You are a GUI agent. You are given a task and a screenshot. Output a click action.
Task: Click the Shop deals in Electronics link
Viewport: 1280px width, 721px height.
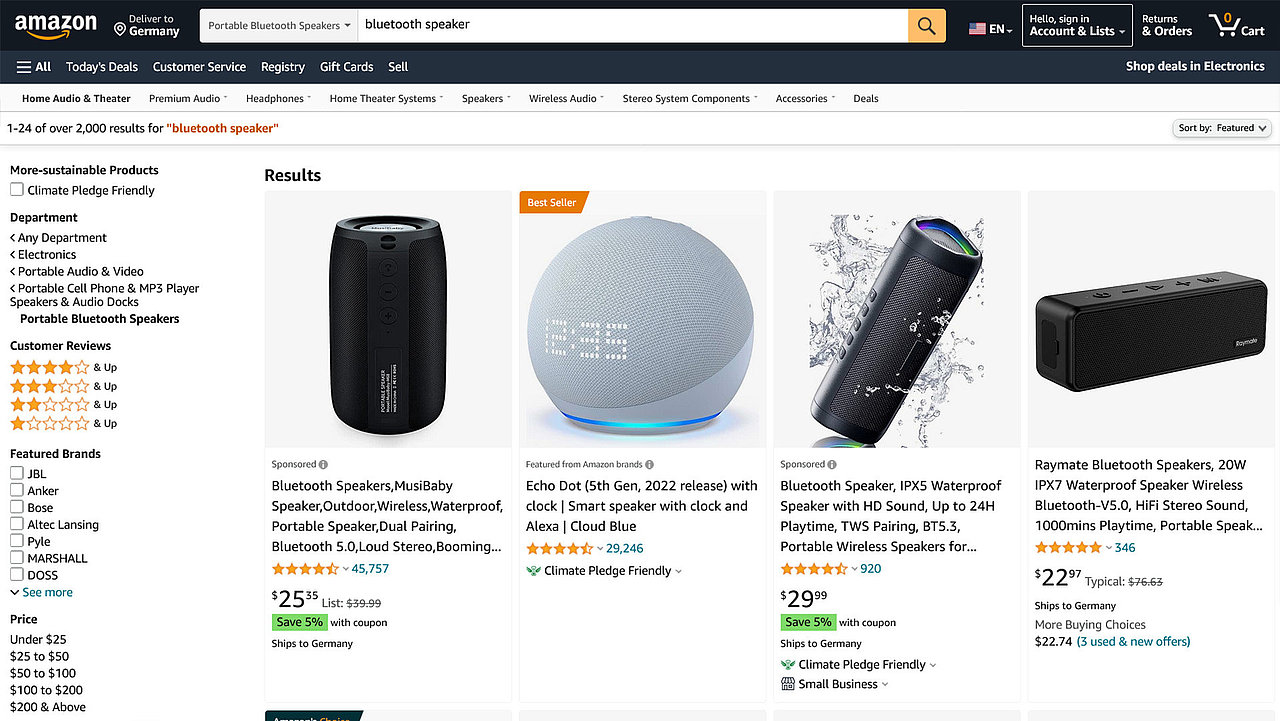pyautogui.click(x=1195, y=66)
